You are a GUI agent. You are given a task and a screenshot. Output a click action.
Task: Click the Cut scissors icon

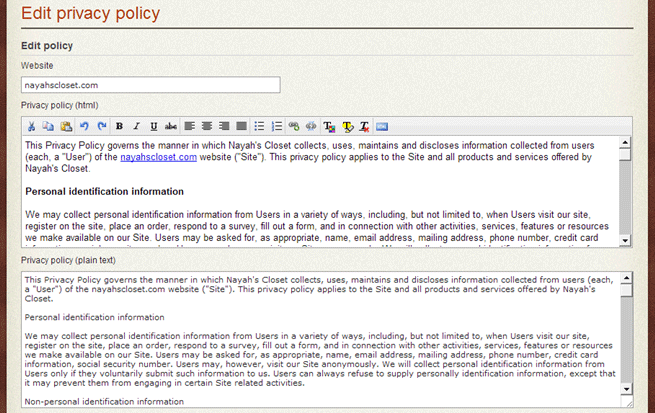[31, 126]
